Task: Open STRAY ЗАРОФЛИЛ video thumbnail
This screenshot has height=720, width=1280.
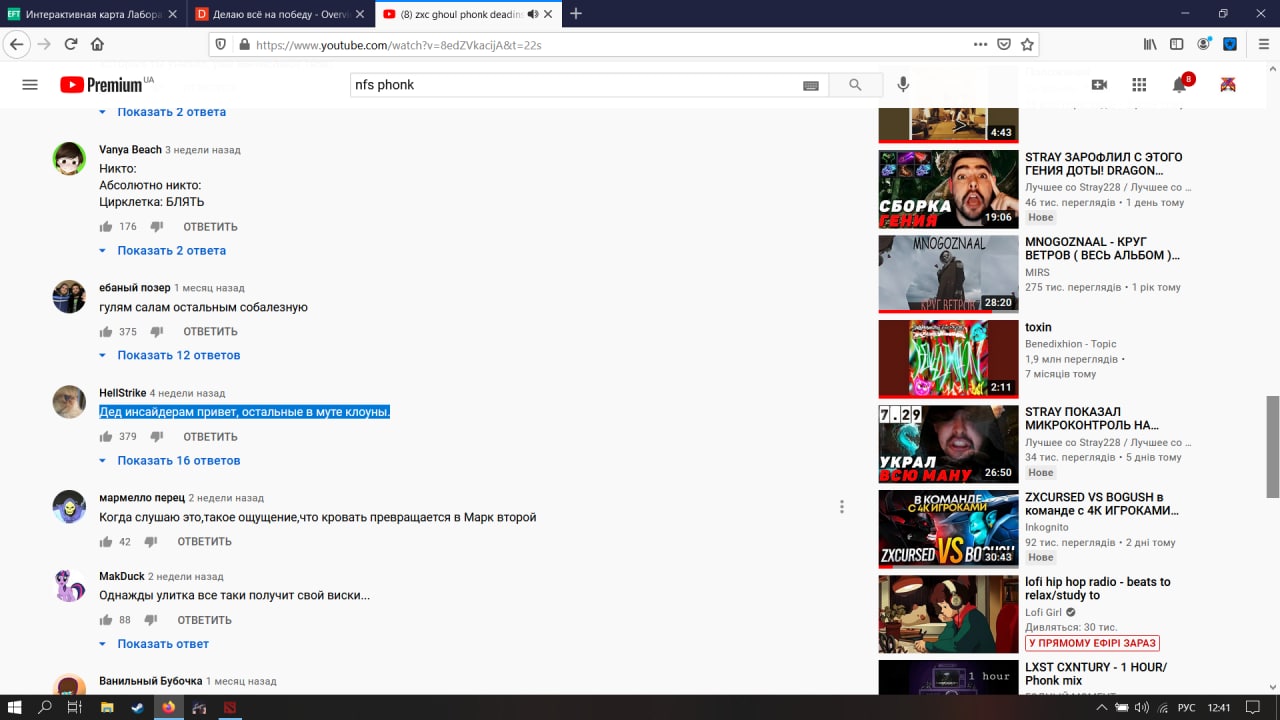Action: tap(948, 189)
